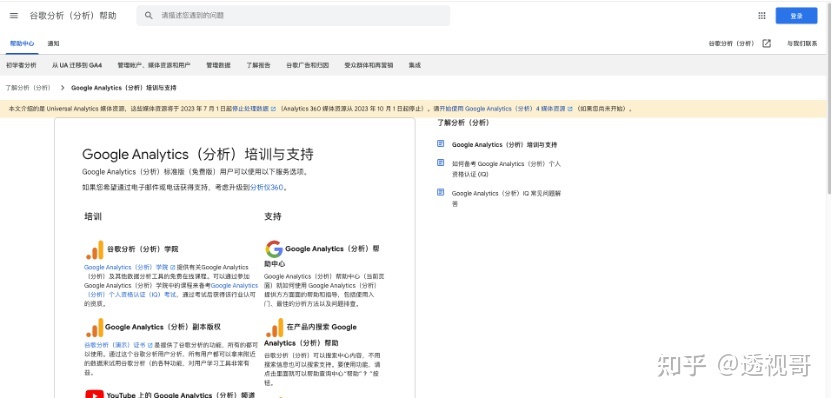Open 管理帐户、媒体资源和用户 category

pyautogui.click(x=154, y=65)
